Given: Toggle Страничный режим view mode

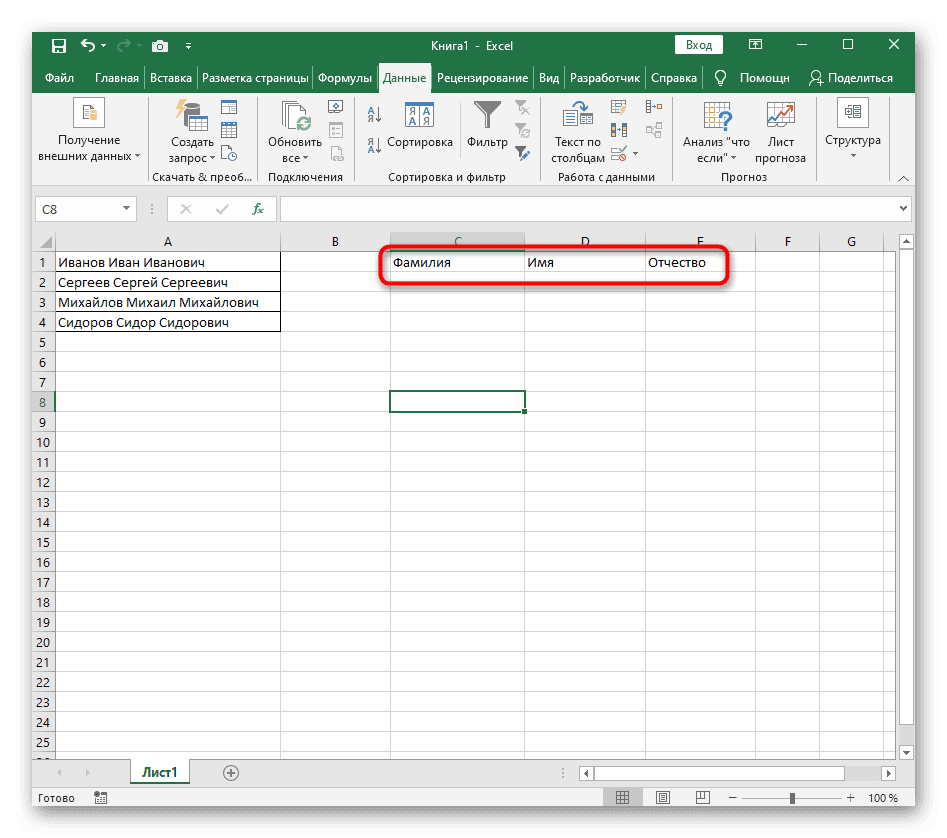Looking at the screenshot, I should [702, 797].
